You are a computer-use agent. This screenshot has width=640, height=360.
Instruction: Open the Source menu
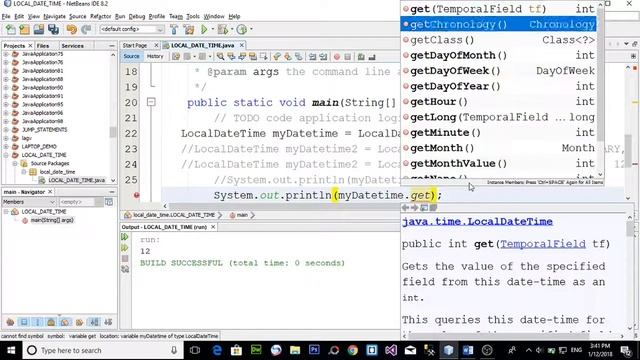[78, 16]
